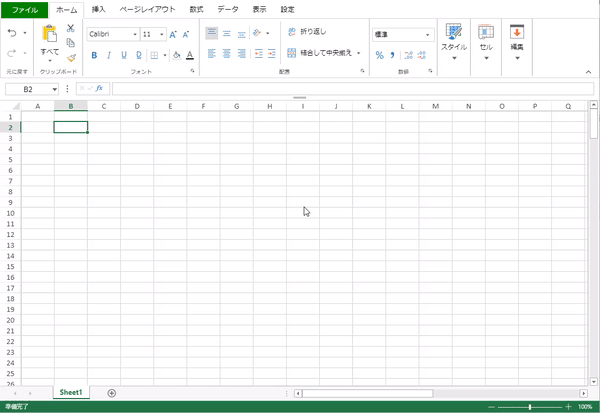Click the Format Painter brush icon

pyautogui.click(x=71, y=57)
